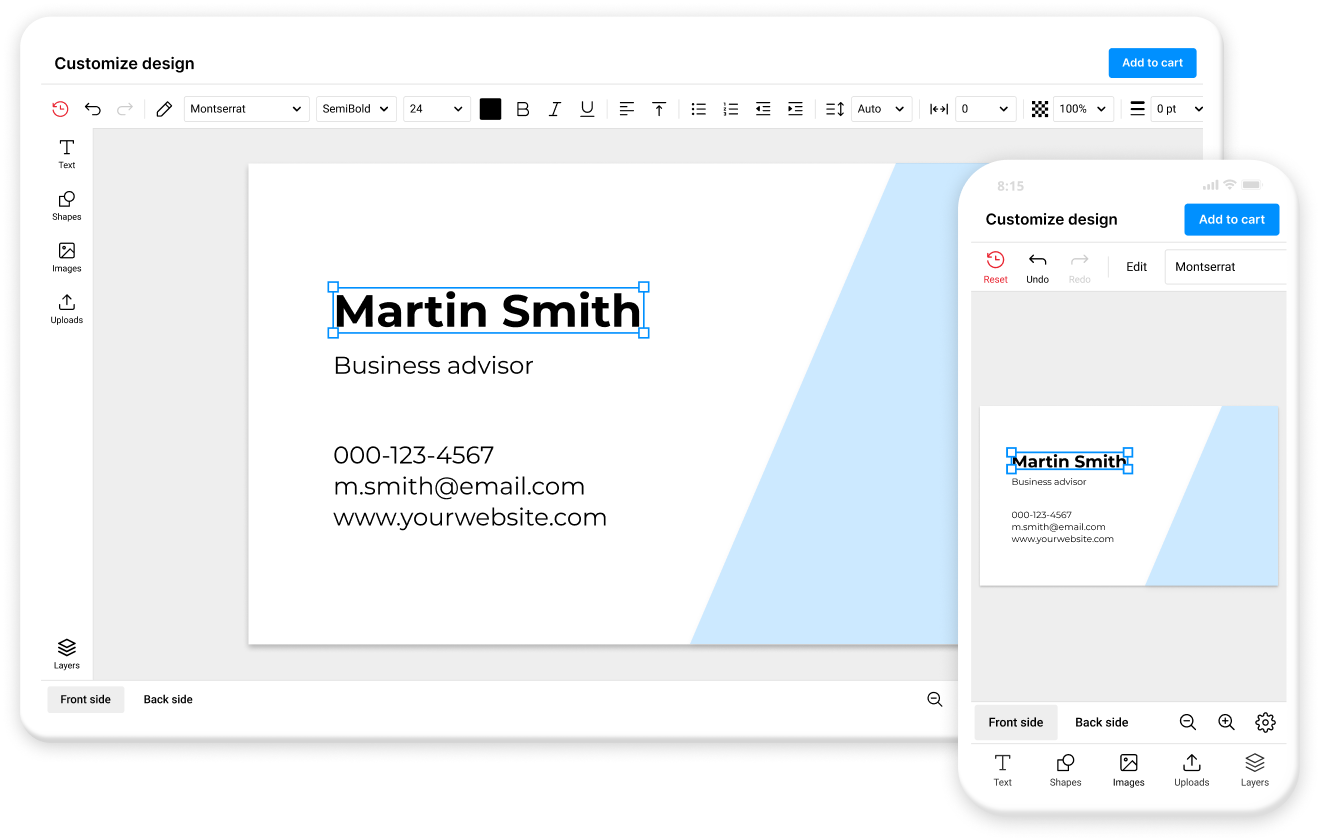Open the Images panel
Screen dimensions: 1320x840
66,256
